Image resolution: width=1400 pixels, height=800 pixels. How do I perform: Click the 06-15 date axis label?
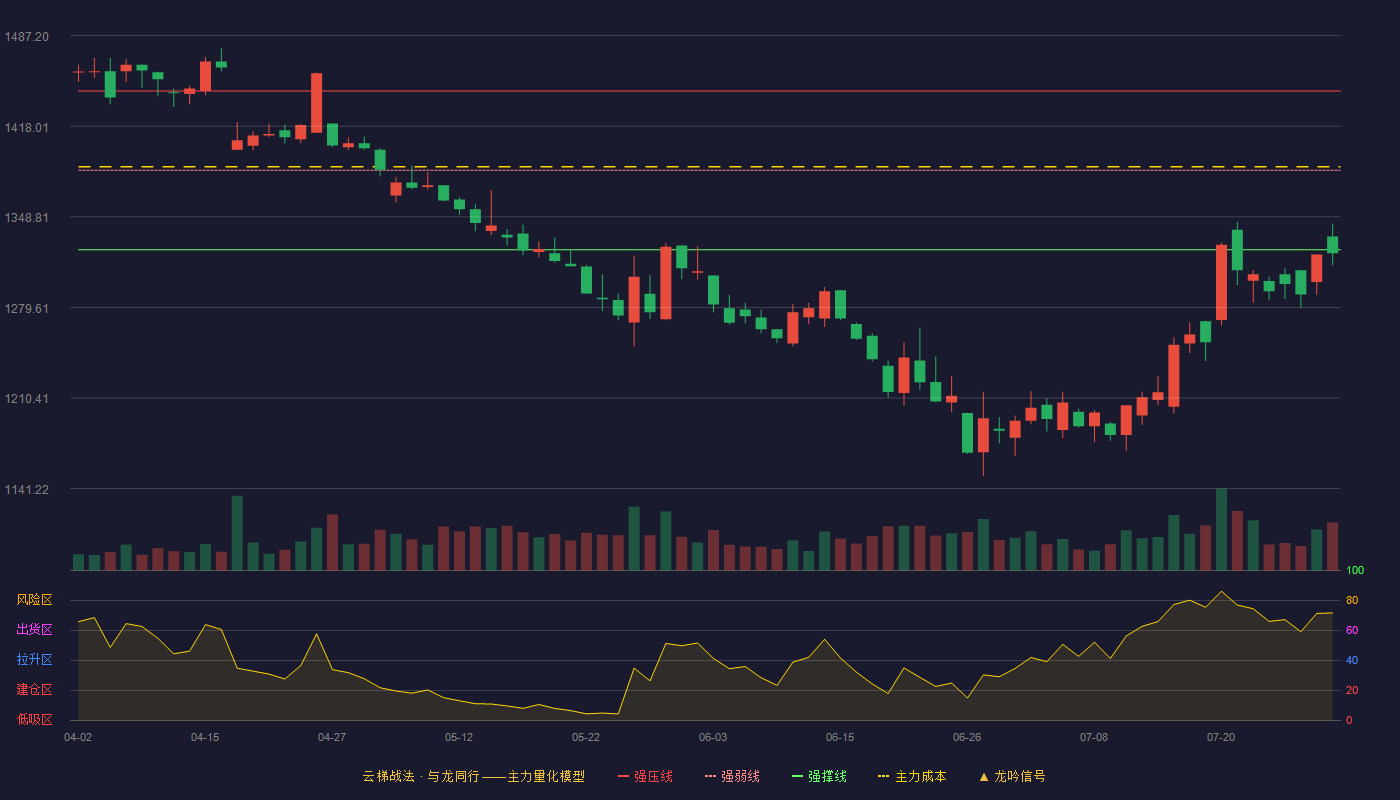840,737
